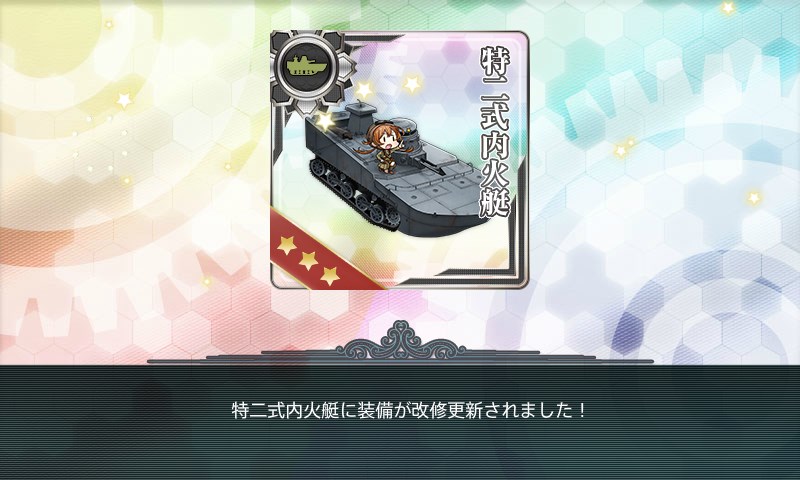Click the twinkling star at top right corner

click(728, 8)
